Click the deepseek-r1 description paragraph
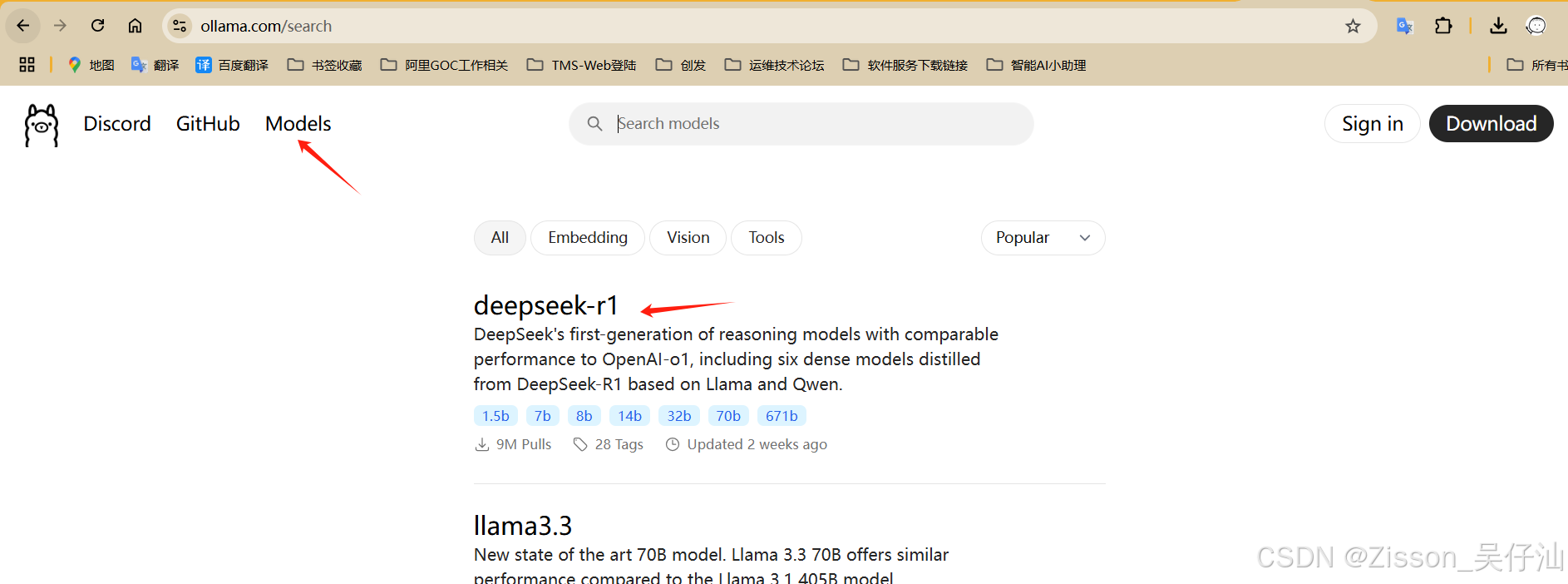The height and width of the screenshot is (584, 1568). tap(736, 359)
